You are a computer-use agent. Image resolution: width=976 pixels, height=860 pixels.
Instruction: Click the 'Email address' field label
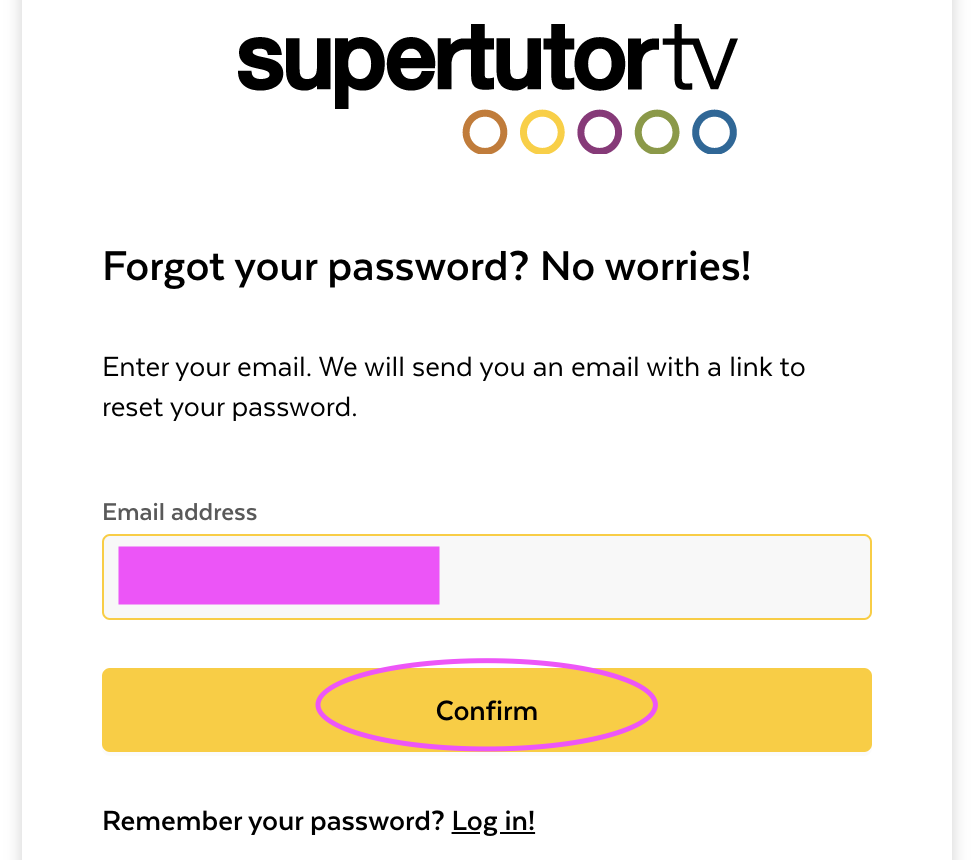point(179,512)
